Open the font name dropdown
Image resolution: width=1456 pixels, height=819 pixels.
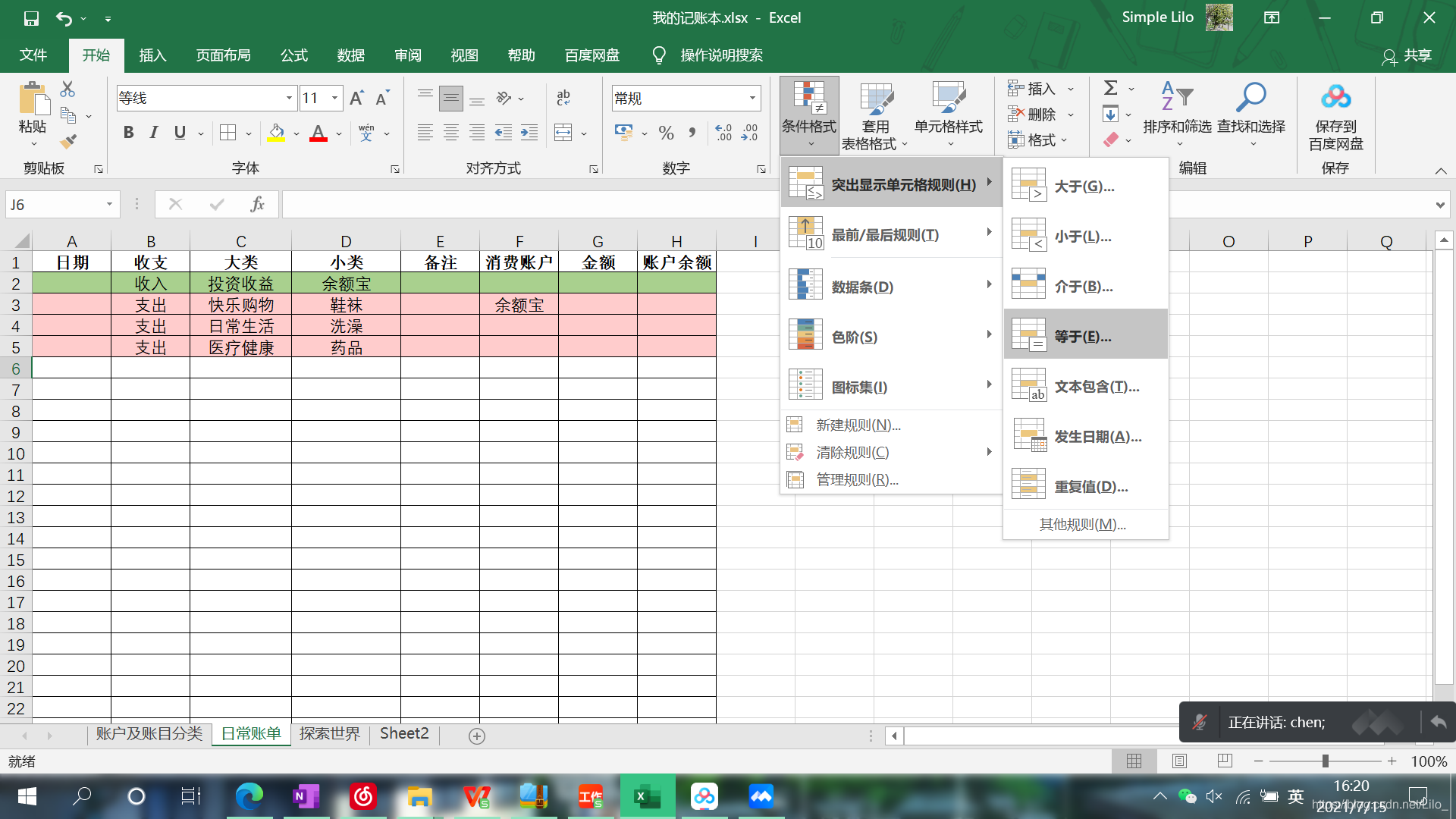(x=289, y=98)
